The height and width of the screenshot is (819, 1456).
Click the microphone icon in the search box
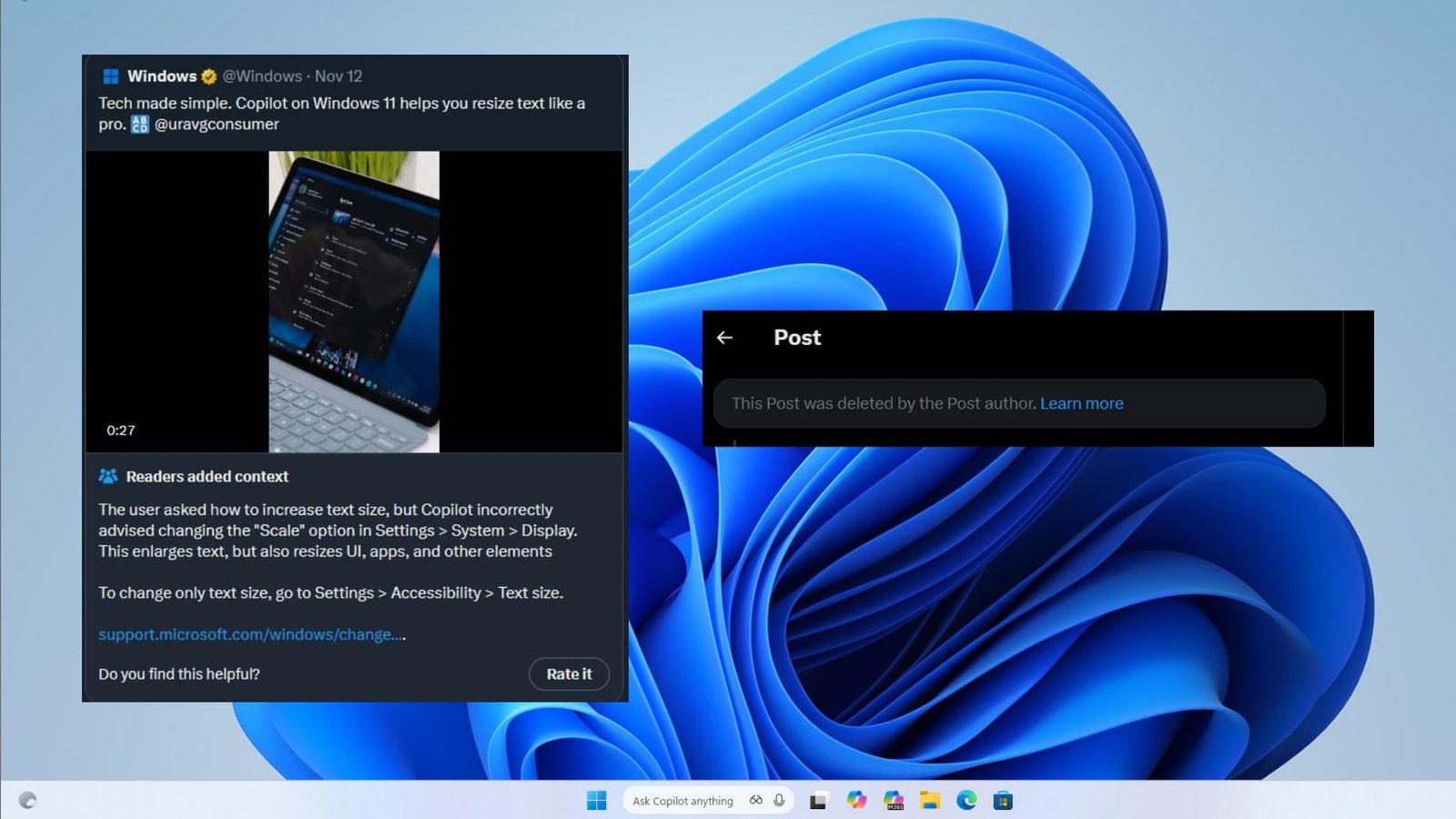(779, 800)
